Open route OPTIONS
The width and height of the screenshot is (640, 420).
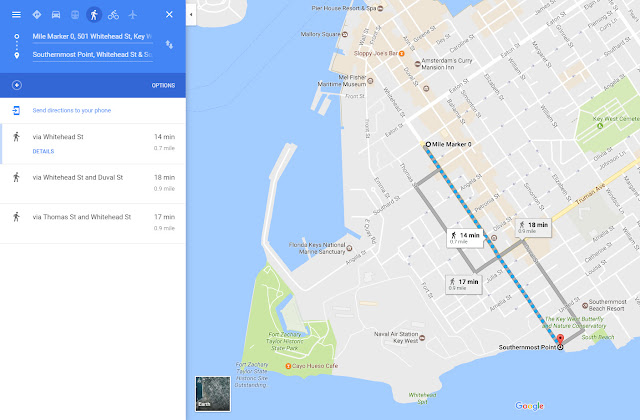point(163,85)
